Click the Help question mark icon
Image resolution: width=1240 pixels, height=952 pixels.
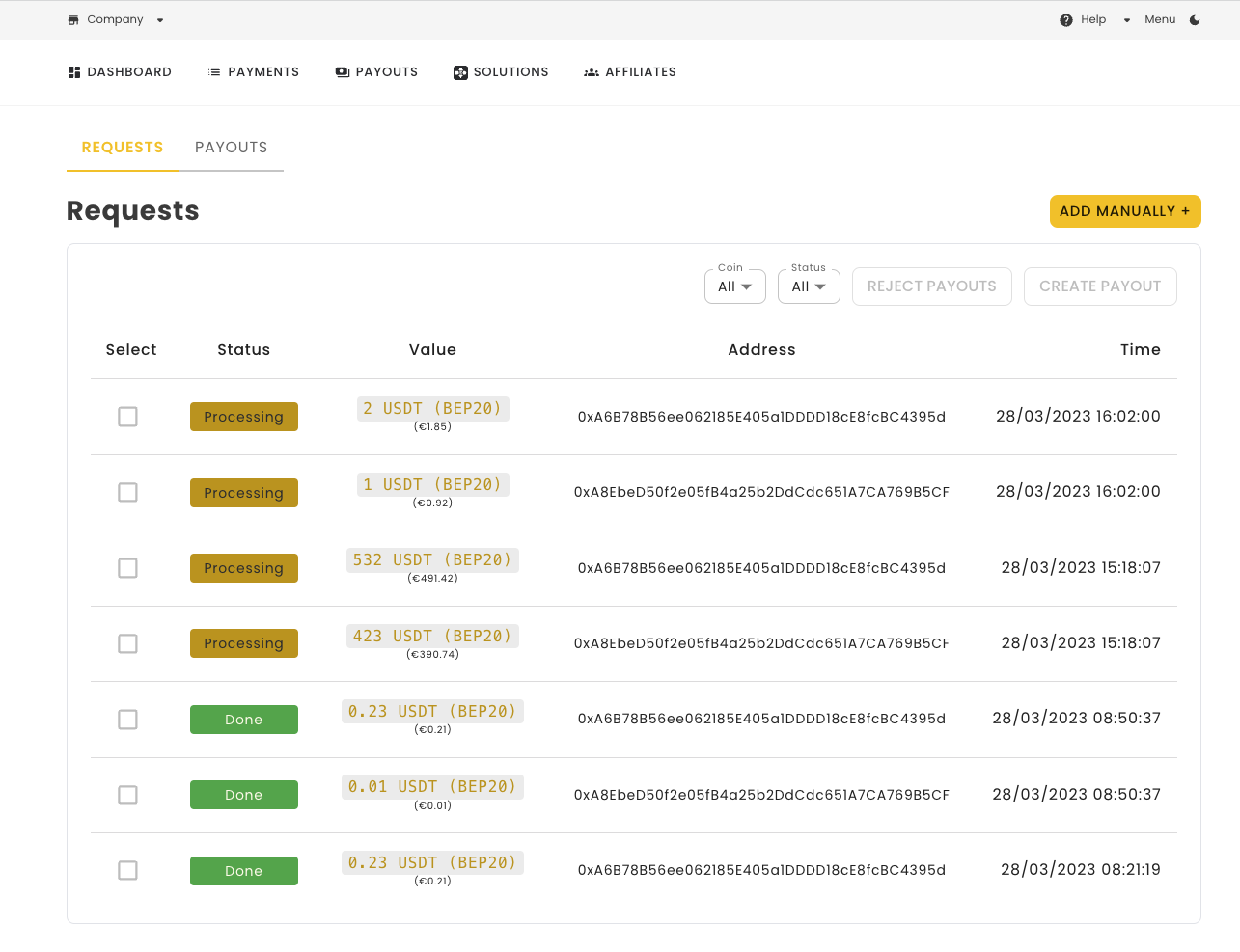[x=1066, y=20]
